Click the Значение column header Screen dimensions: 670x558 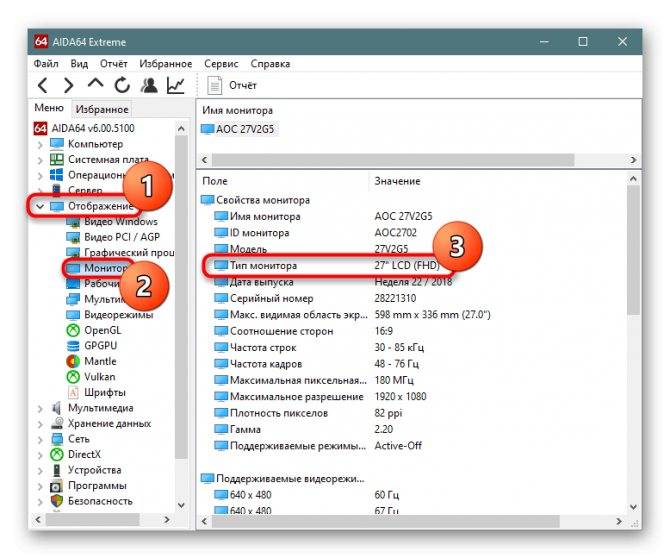[x=397, y=181]
